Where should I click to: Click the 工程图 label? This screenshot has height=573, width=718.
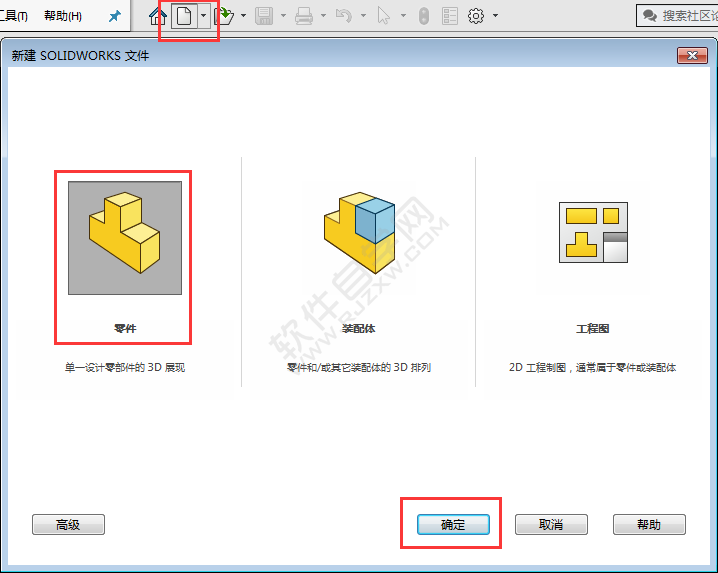click(x=593, y=328)
